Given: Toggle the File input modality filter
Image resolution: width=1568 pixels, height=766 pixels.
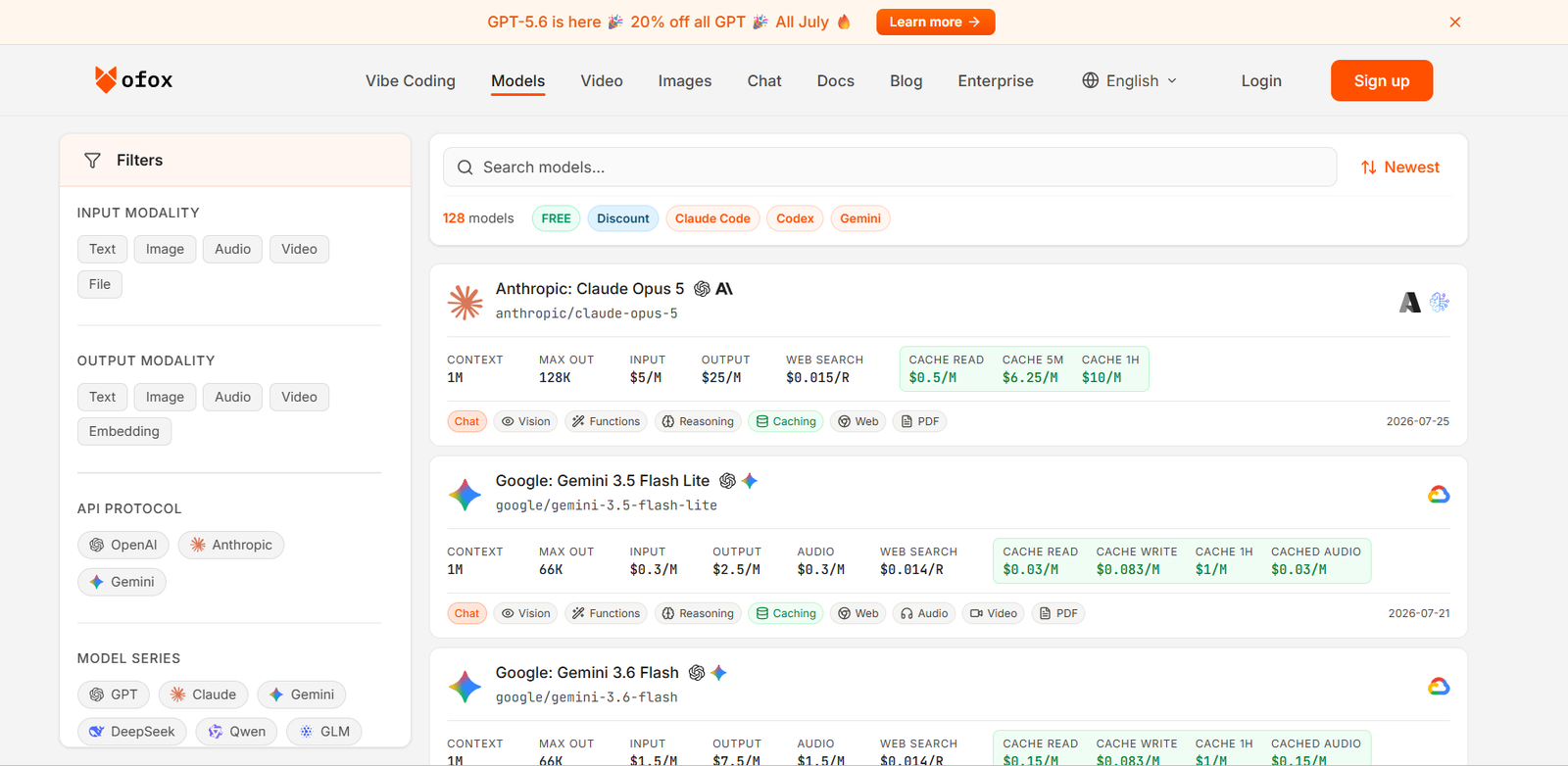Looking at the screenshot, I should [x=100, y=284].
